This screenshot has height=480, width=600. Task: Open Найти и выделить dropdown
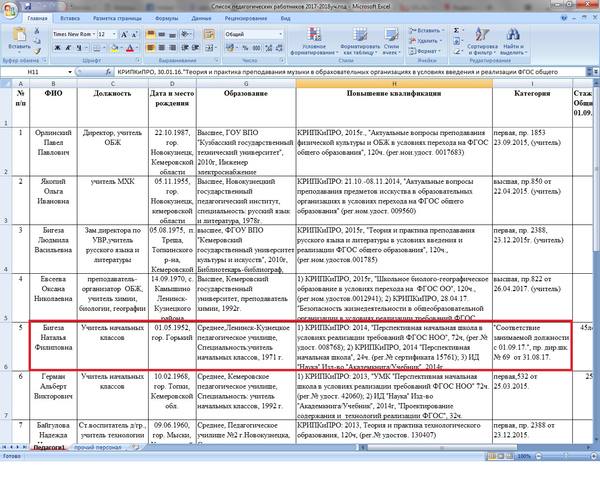pyautogui.click(x=513, y=41)
